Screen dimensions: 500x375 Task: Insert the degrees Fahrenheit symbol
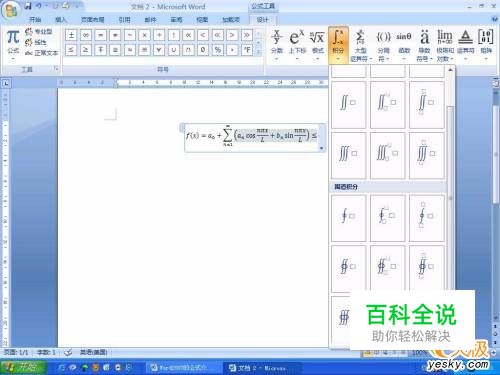247,50
